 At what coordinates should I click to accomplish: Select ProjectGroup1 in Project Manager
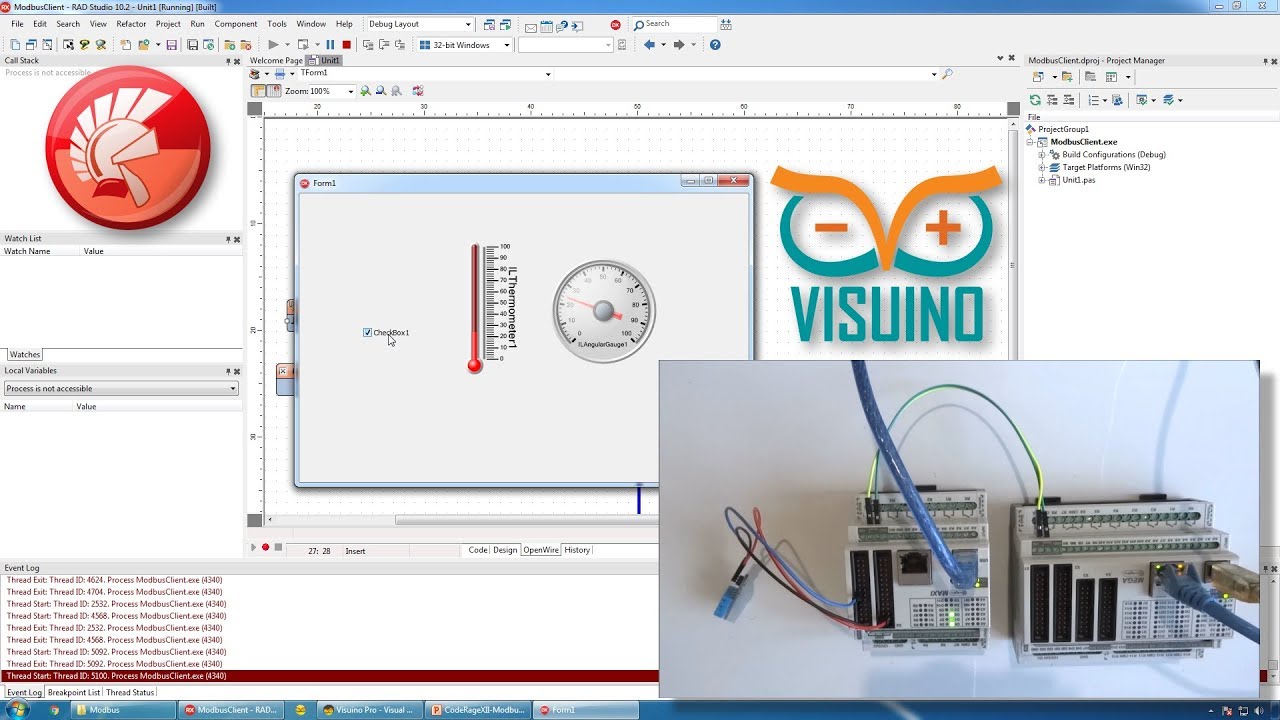pos(1063,129)
